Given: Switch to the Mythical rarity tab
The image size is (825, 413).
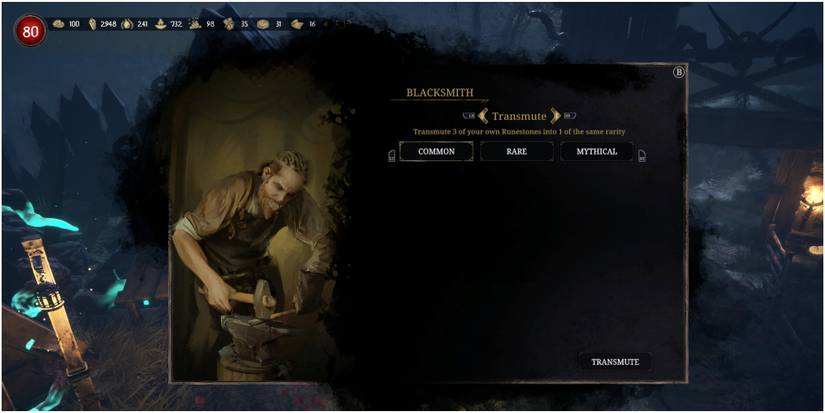Looking at the screenshot, I should click(597, 152).
